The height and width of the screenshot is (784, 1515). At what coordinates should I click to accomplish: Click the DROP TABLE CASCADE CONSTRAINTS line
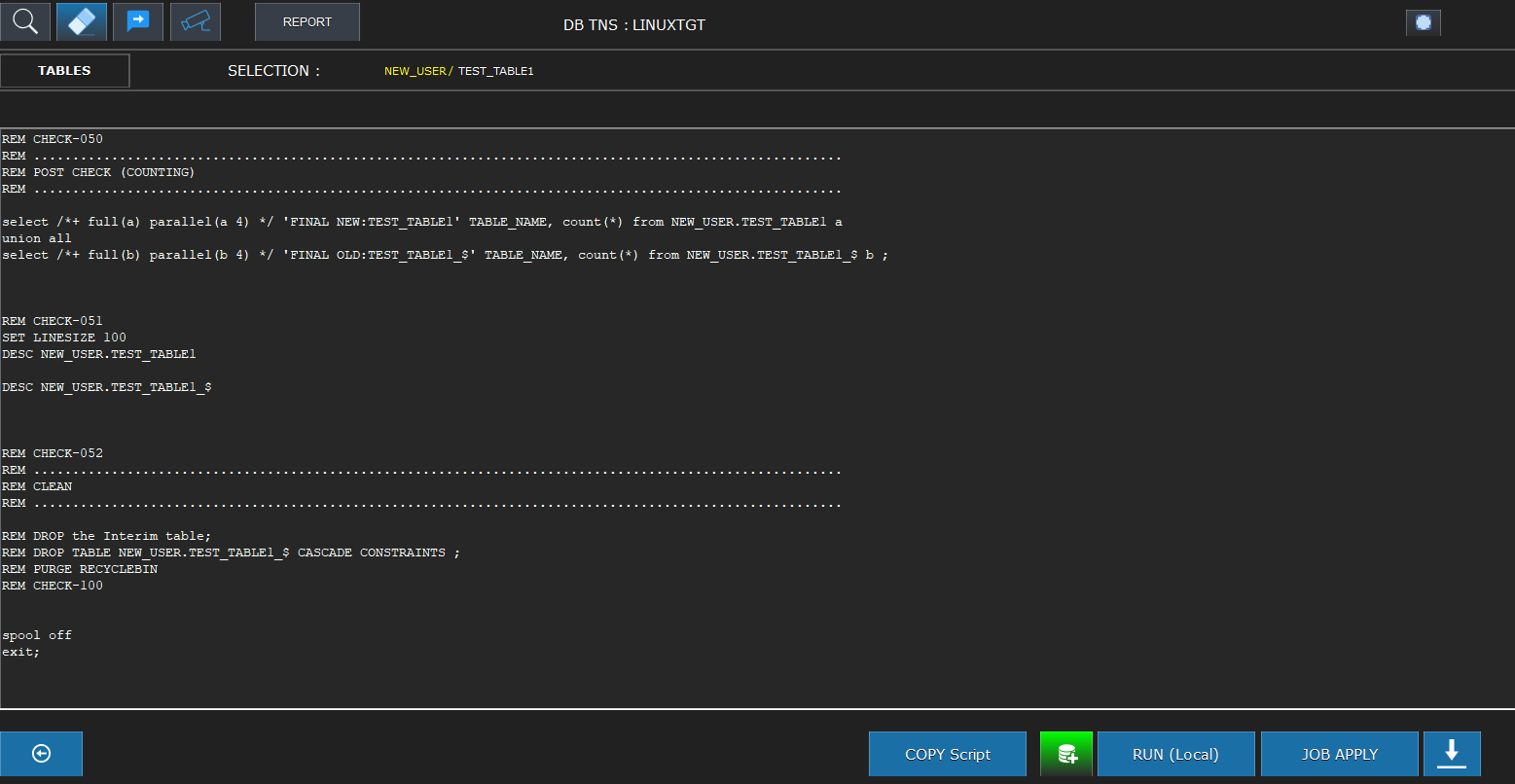[232, 552]
